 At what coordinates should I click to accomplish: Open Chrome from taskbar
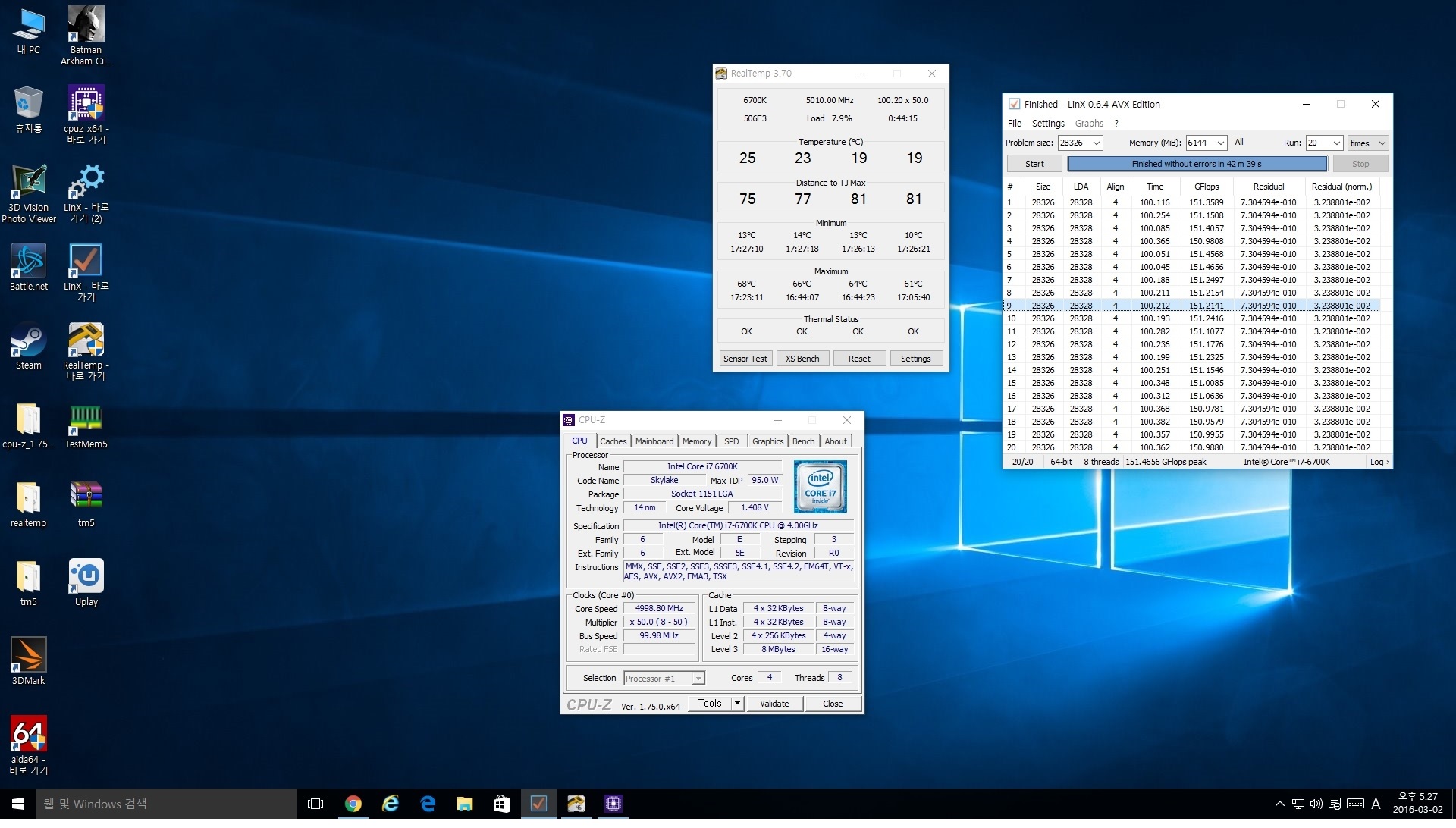coord(353,804)
